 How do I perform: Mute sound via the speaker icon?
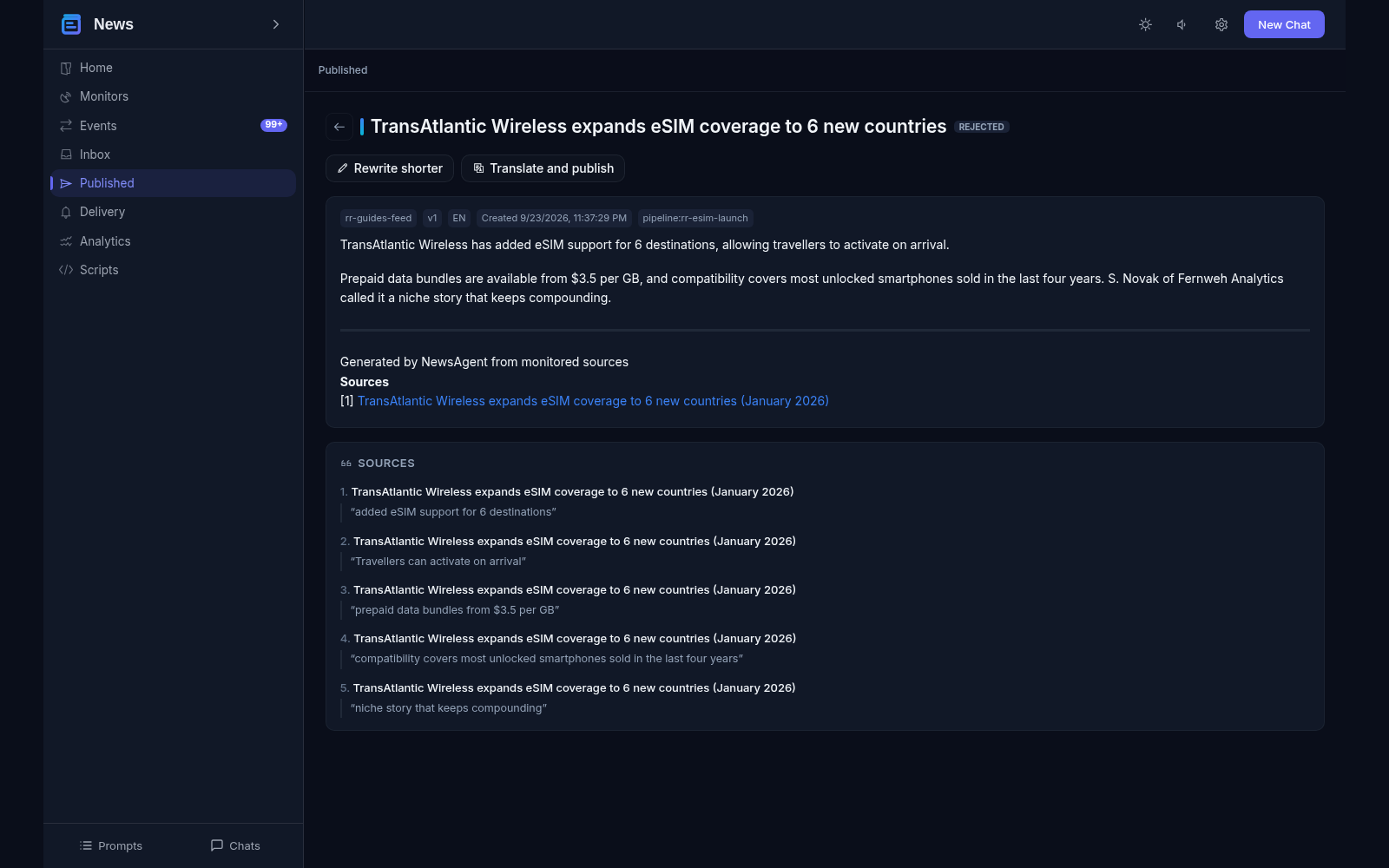[x=1182, y=24]
